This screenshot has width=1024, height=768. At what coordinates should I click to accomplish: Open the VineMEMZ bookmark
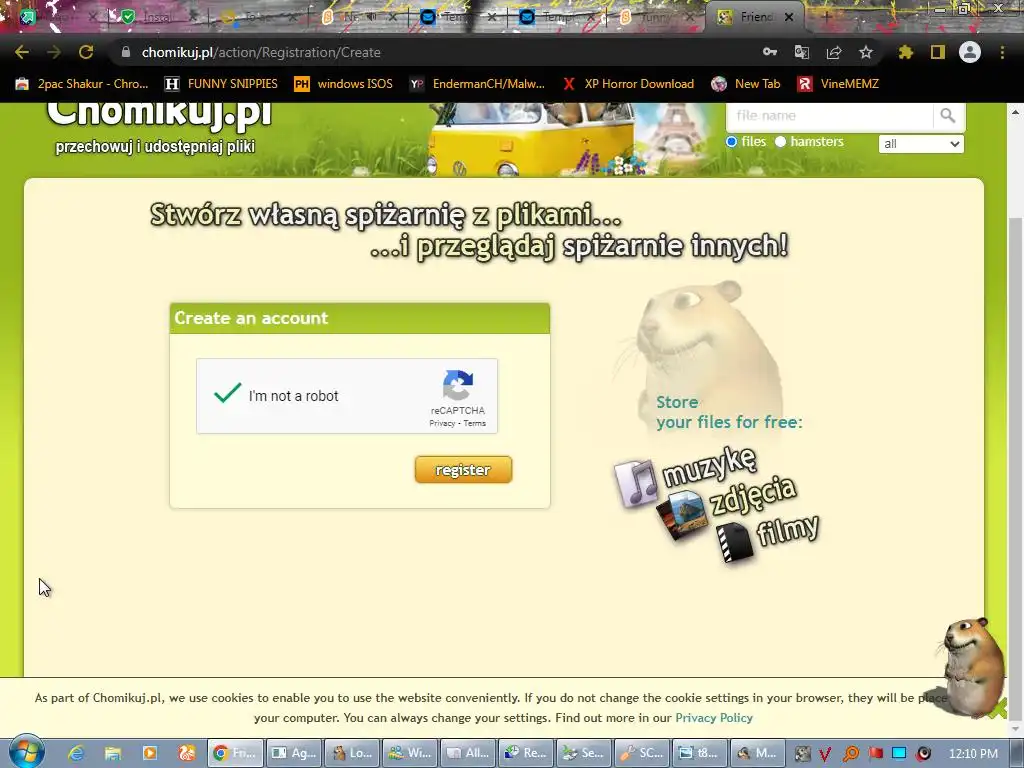pos(838,84)
